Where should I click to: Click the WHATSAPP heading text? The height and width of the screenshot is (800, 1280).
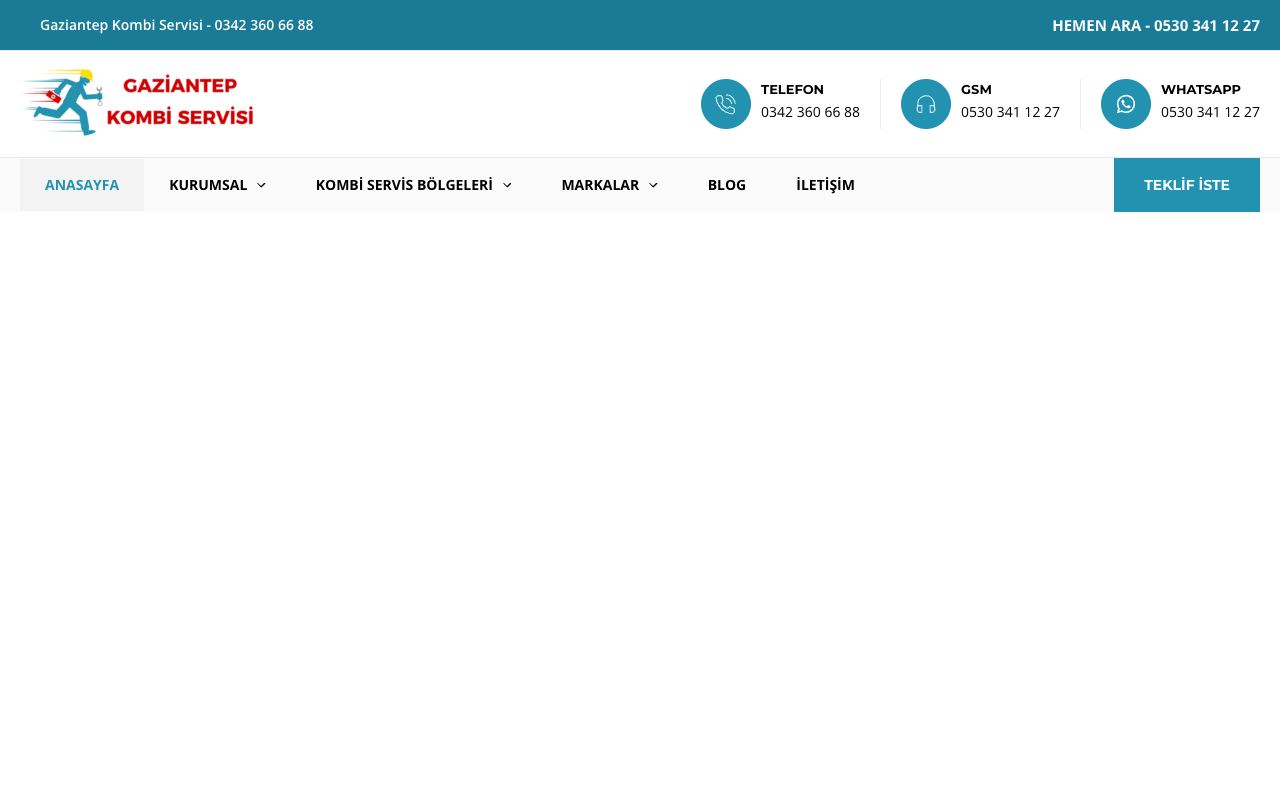[1200, 90]
